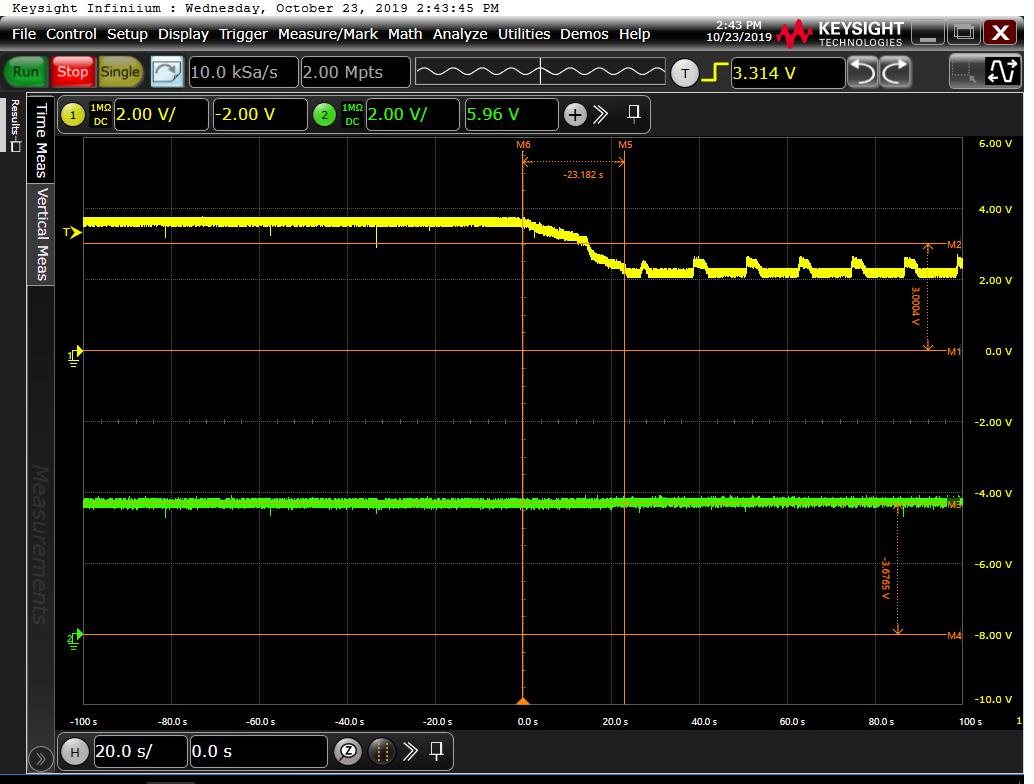Add a channel with plus icon
The width and height of the screenshot is (1034, 784).
coord(575,115)
